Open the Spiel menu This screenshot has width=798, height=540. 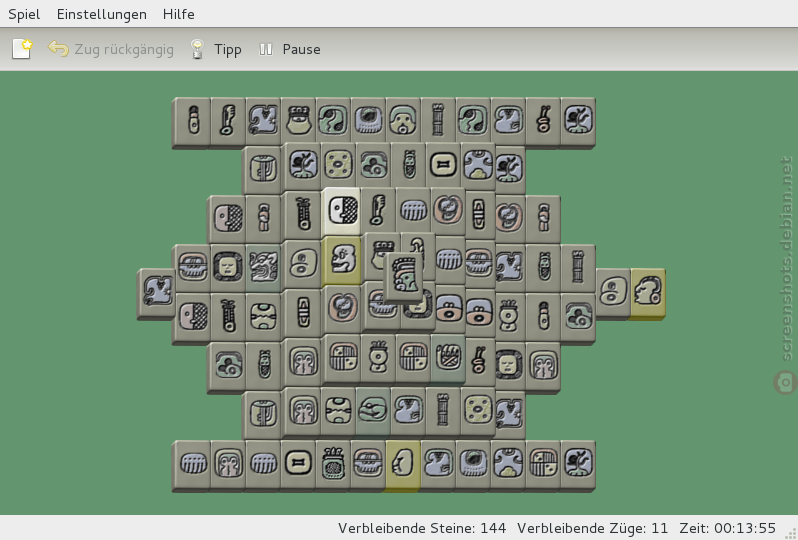[24, 14]
